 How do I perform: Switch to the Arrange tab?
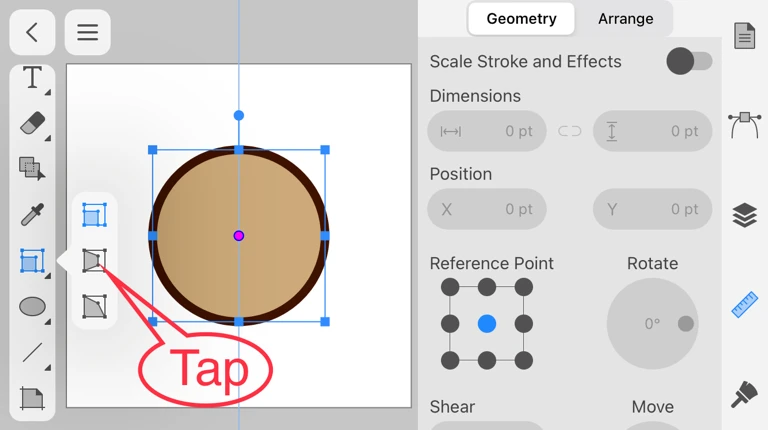[x=625, y=19]
